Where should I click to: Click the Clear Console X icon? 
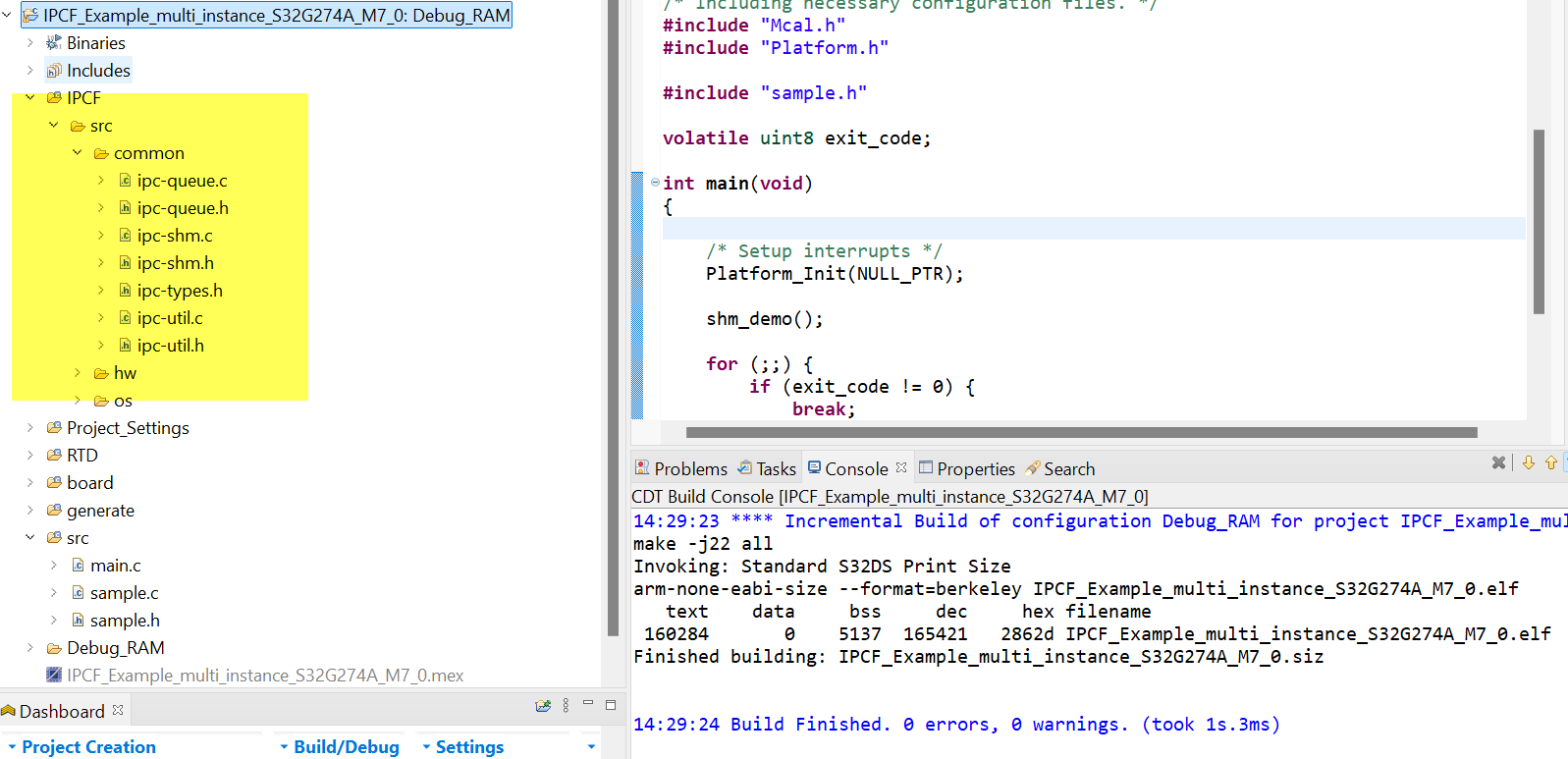click(1498, 462)
